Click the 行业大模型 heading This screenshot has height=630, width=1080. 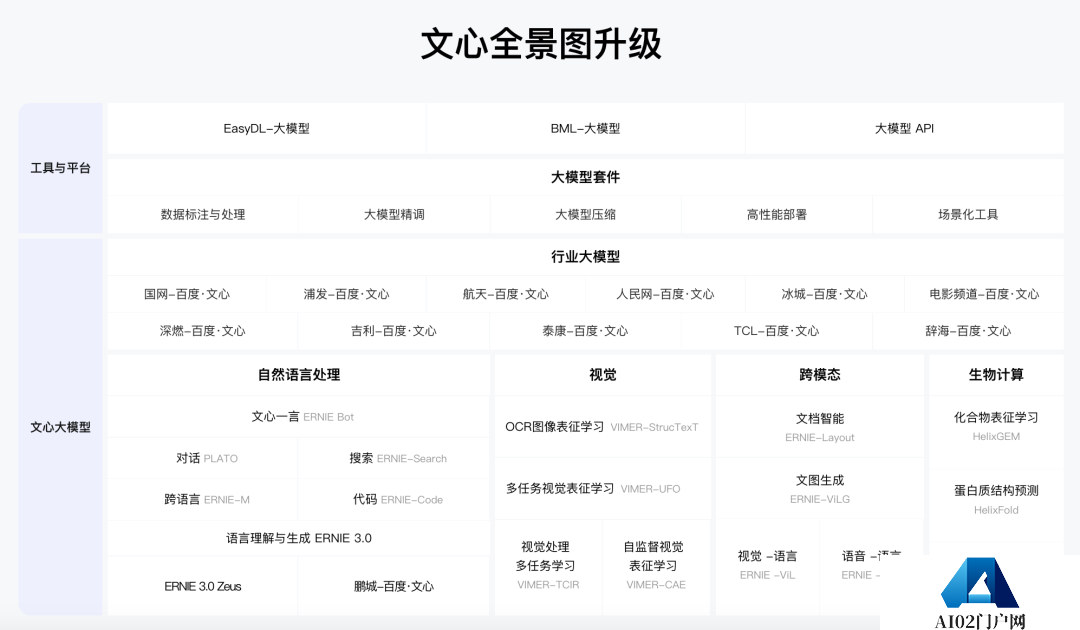(x=585, y=257)
